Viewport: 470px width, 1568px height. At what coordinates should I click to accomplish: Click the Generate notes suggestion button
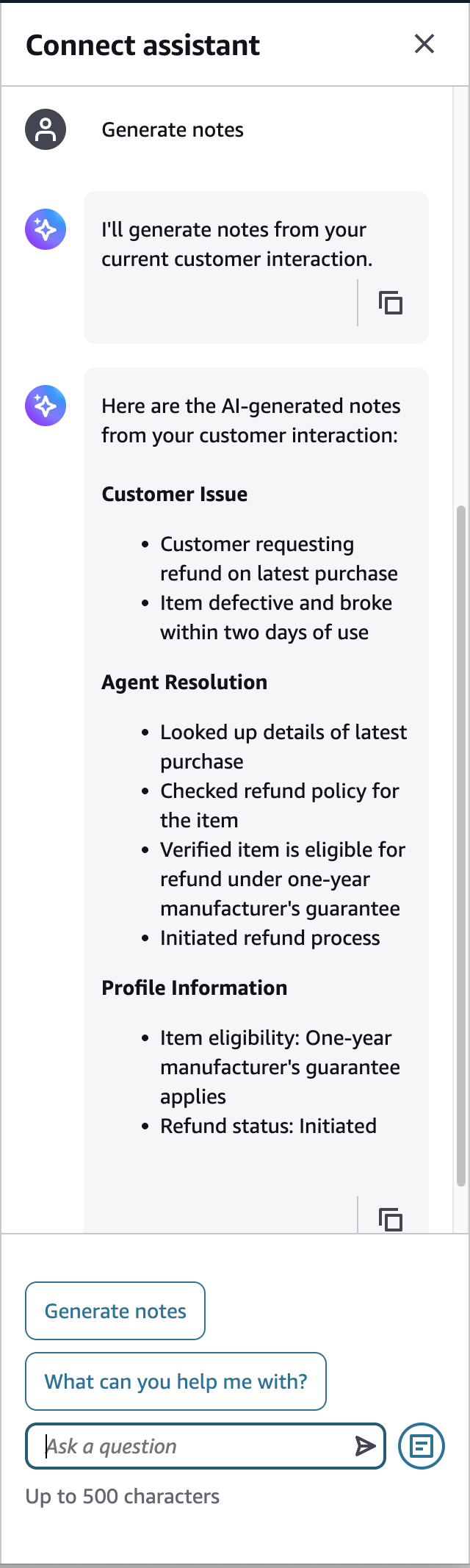pyautogui.click(x=115, y=1311)
